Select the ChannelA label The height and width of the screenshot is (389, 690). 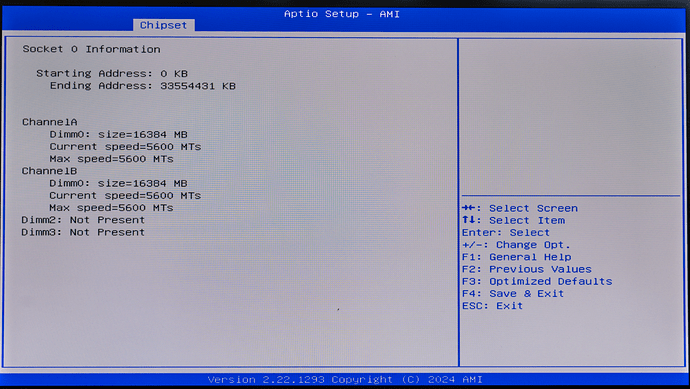pos(50,122)
